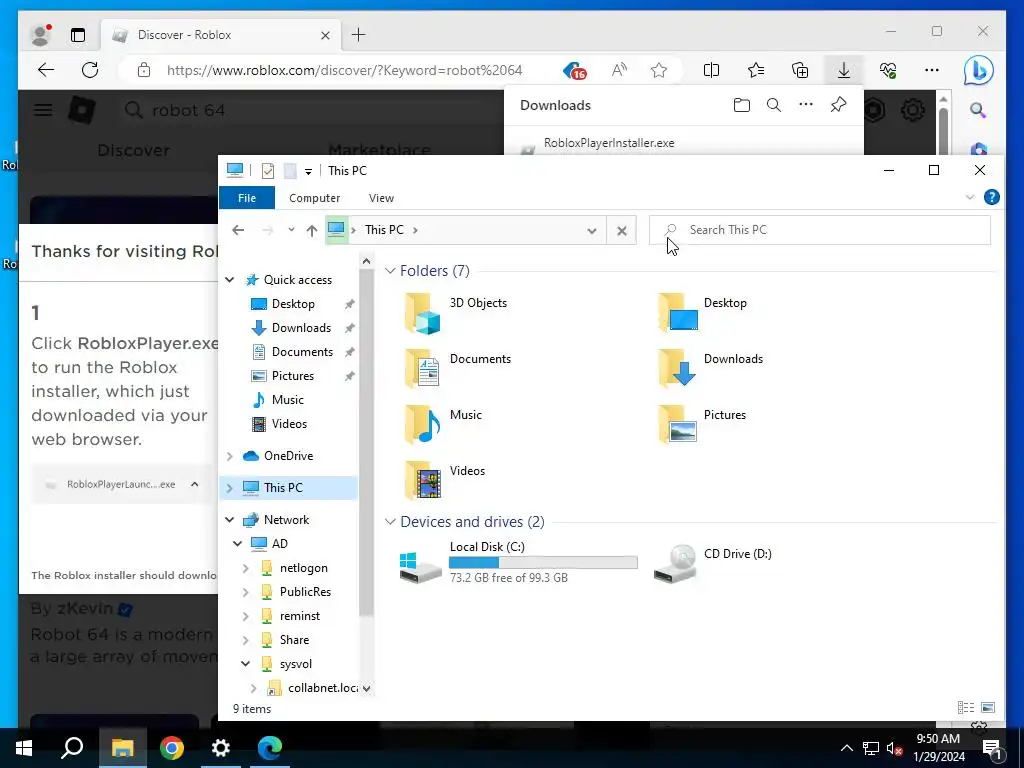Open Edge downloads folder icon
1024x768 pixels.
[742, 105]
